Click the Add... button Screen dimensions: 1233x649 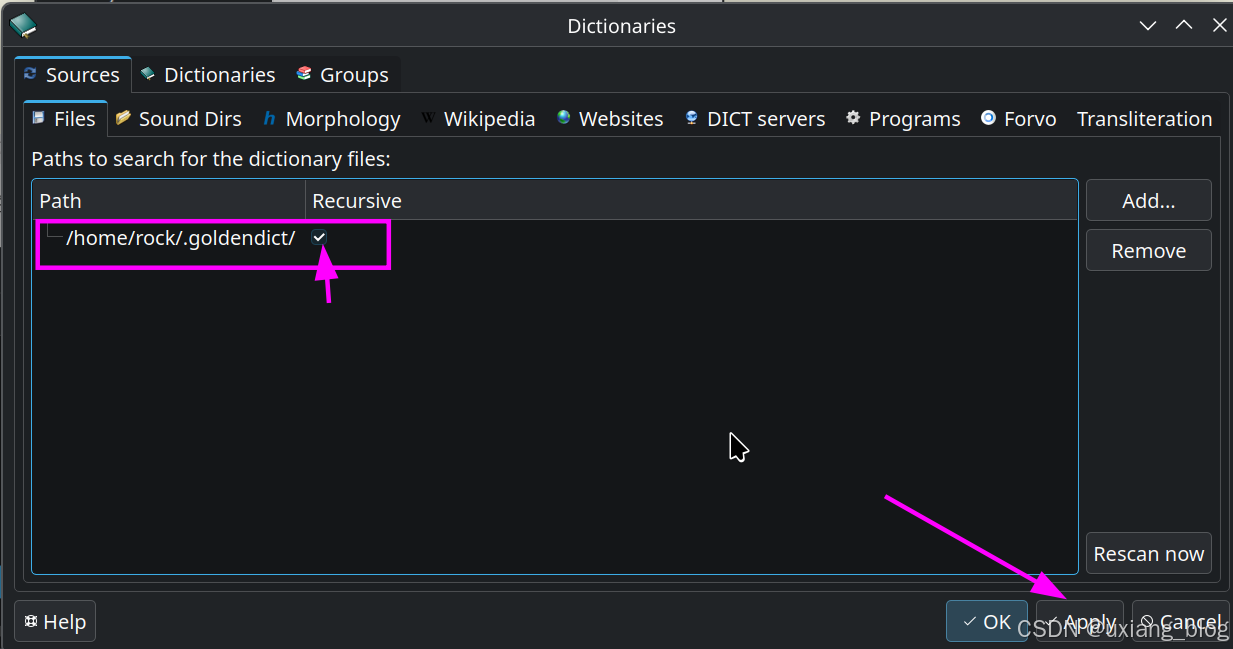[1148, 201]
